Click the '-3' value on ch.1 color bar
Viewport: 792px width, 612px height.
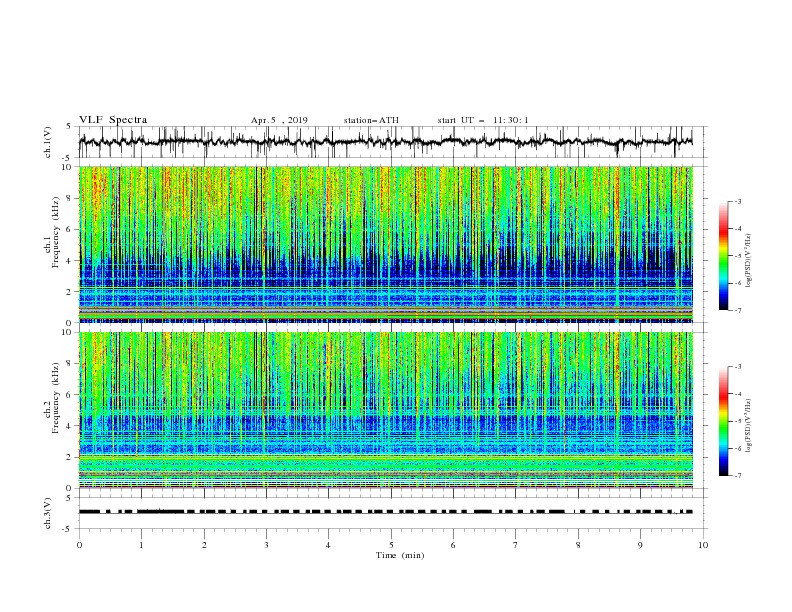pos(737,201)
